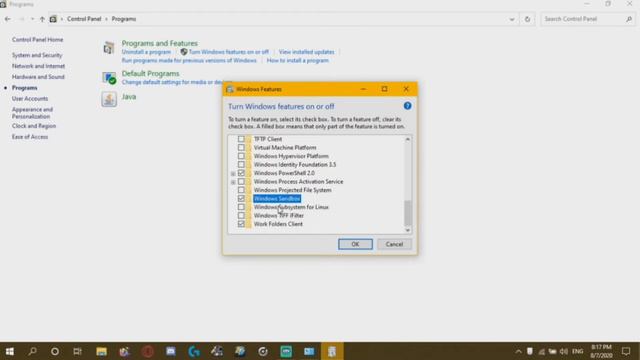Click the help icon in Windows Features
The height and width of the screenshot is (360, 640).
click(407, 106)
